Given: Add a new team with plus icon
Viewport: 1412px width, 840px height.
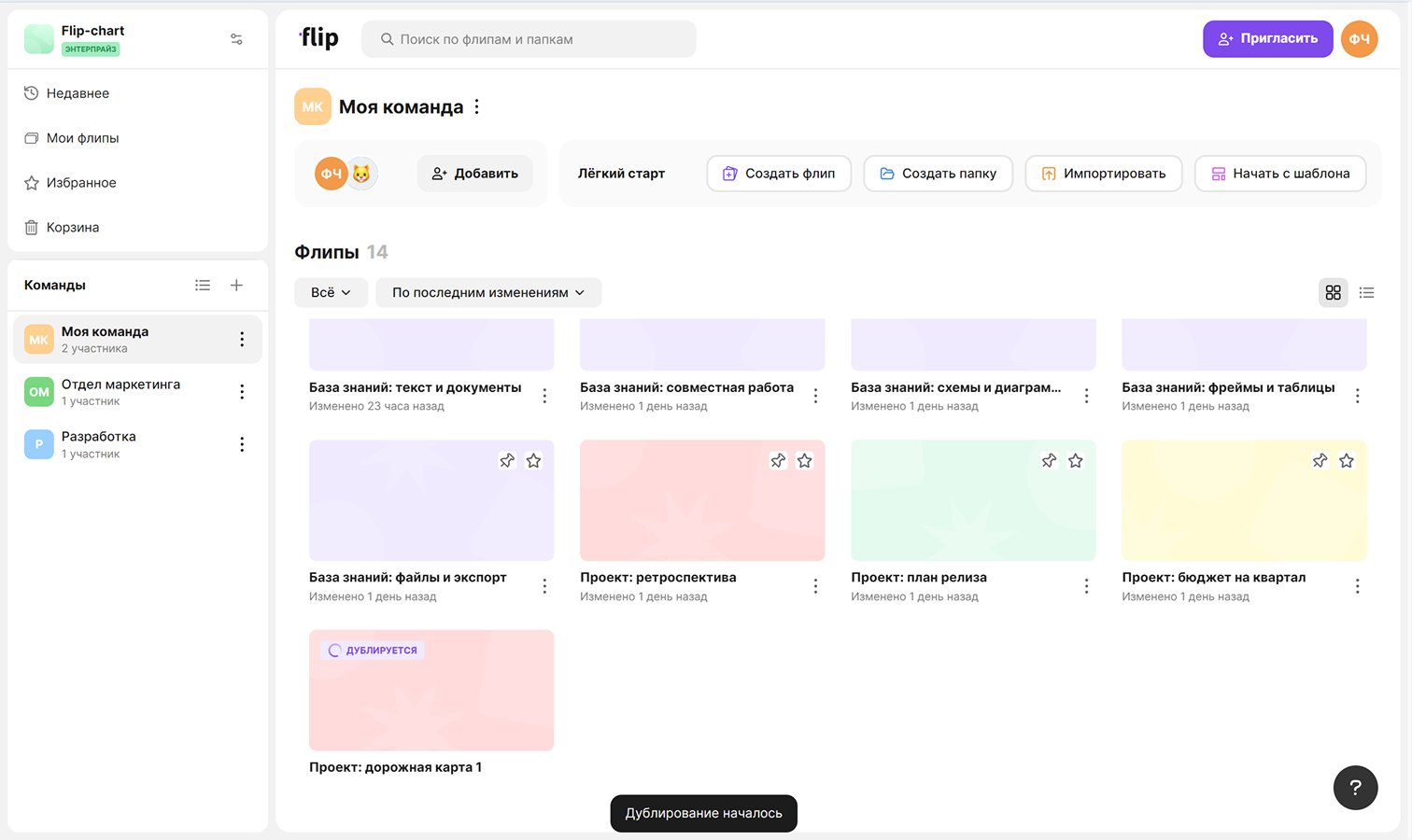Looking at the screenshot, I should click(x=236, y=286).
